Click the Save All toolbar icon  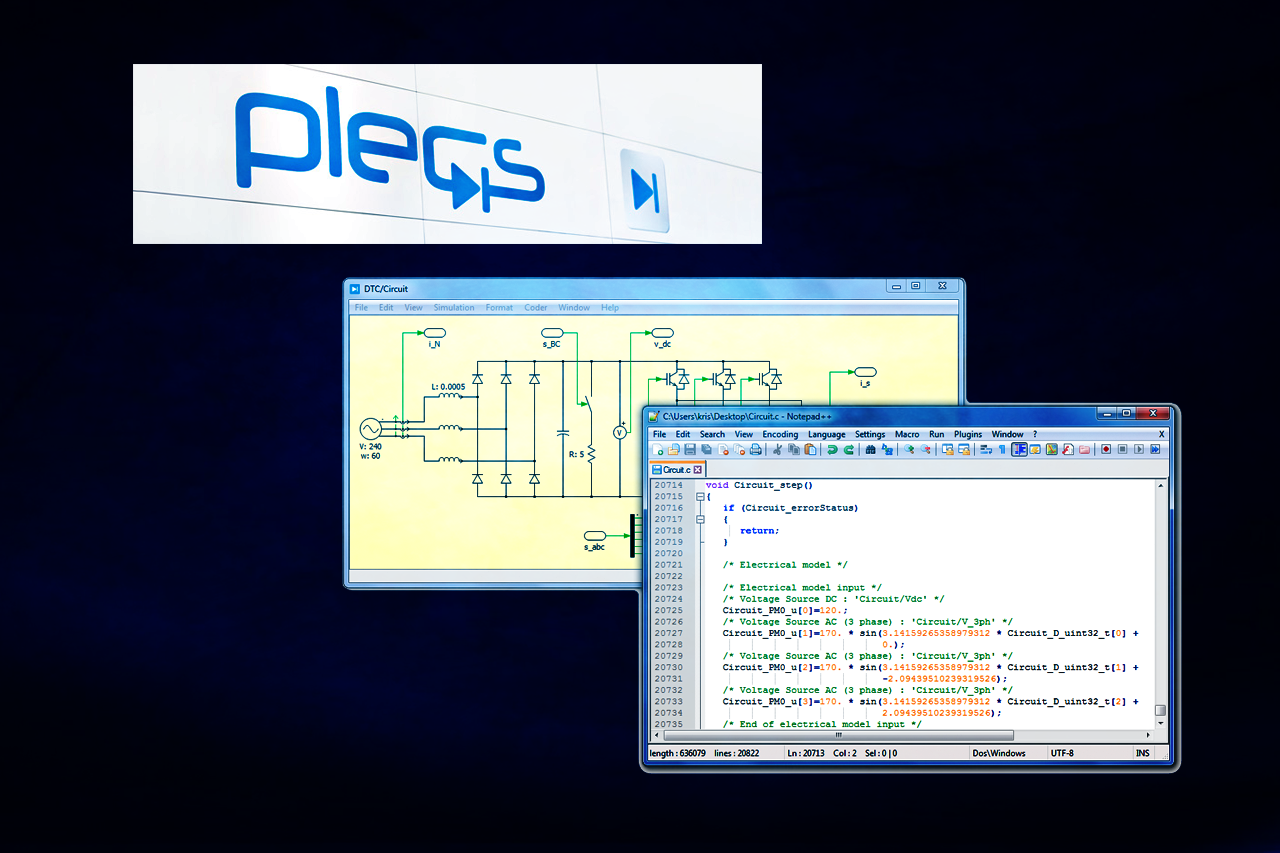706,450
